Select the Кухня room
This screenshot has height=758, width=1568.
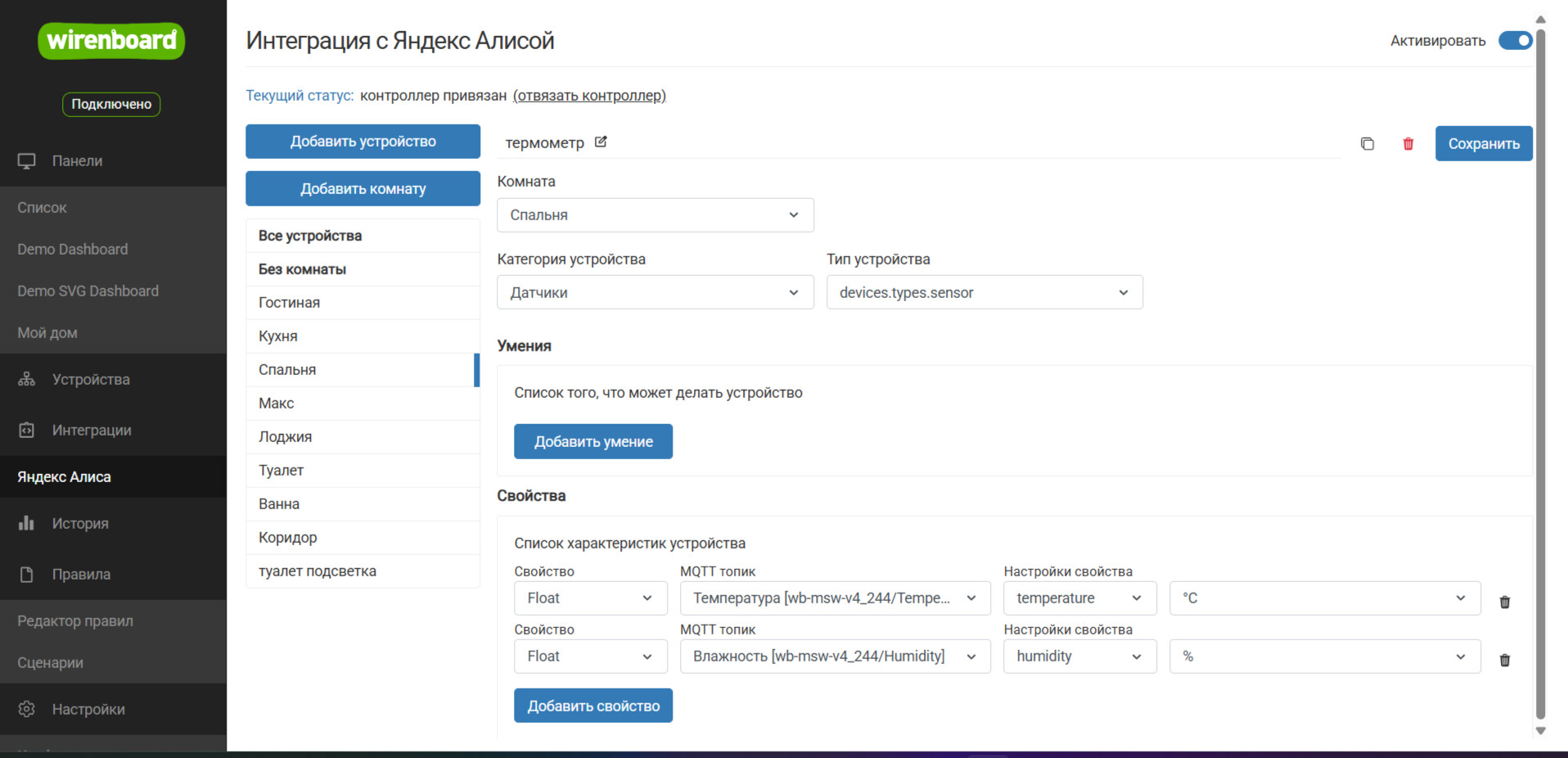[363, 336]
